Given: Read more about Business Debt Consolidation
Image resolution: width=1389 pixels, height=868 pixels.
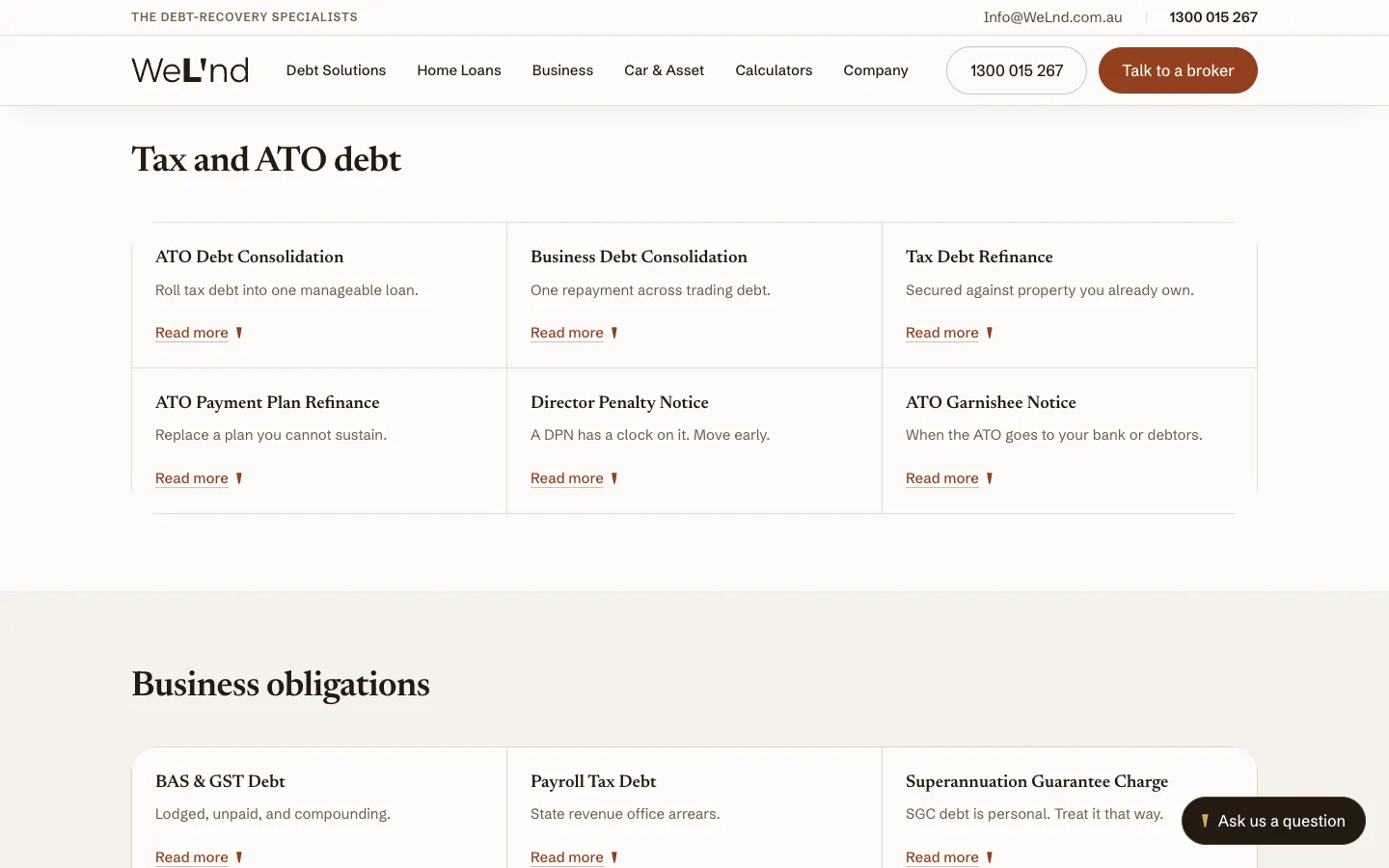Looking at the screenshot, I should [574, 333].
